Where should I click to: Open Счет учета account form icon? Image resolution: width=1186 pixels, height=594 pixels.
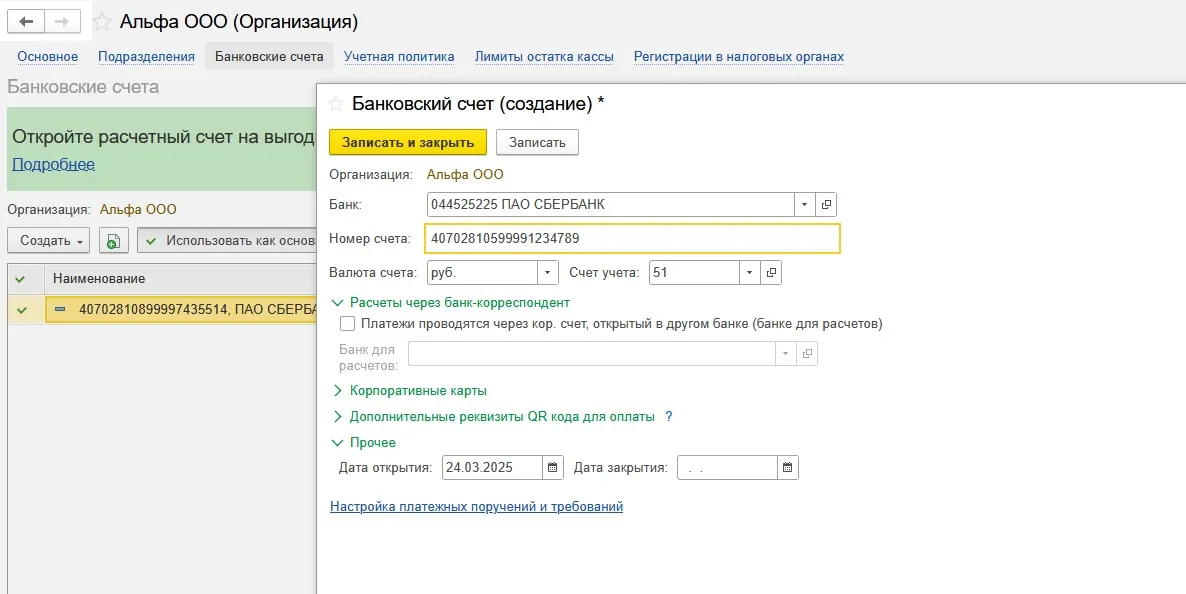[x=771, y=272]
